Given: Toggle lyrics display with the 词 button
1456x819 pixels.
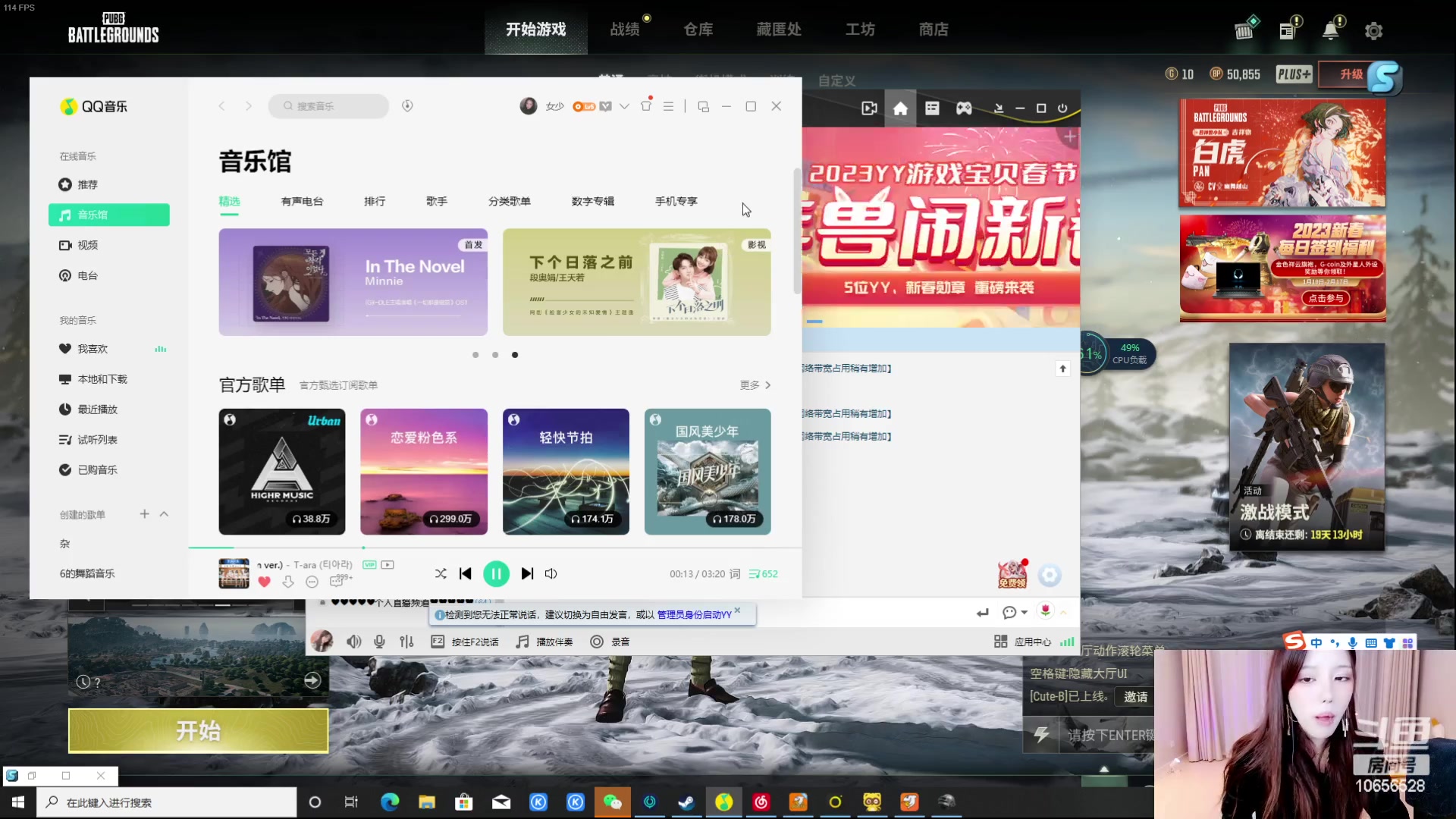Looking at the screenshot, I should click(735, 574).
